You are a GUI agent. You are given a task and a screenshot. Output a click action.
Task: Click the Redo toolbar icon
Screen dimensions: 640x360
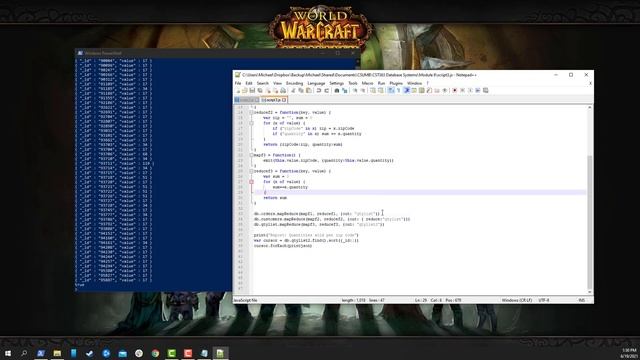327,90
